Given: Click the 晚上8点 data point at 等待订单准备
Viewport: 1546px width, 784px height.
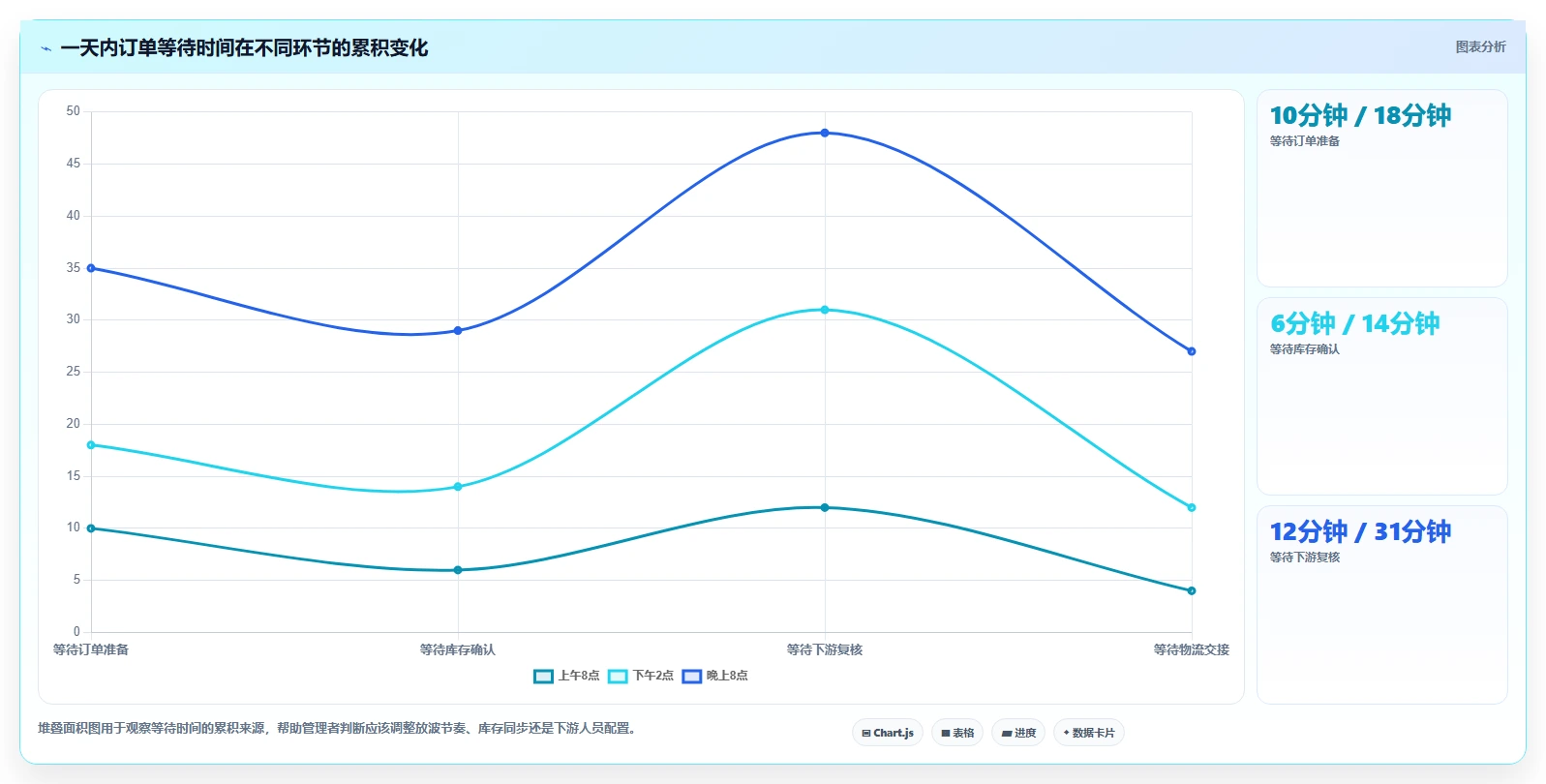Looking at the screenshot, I should [91, 268].
